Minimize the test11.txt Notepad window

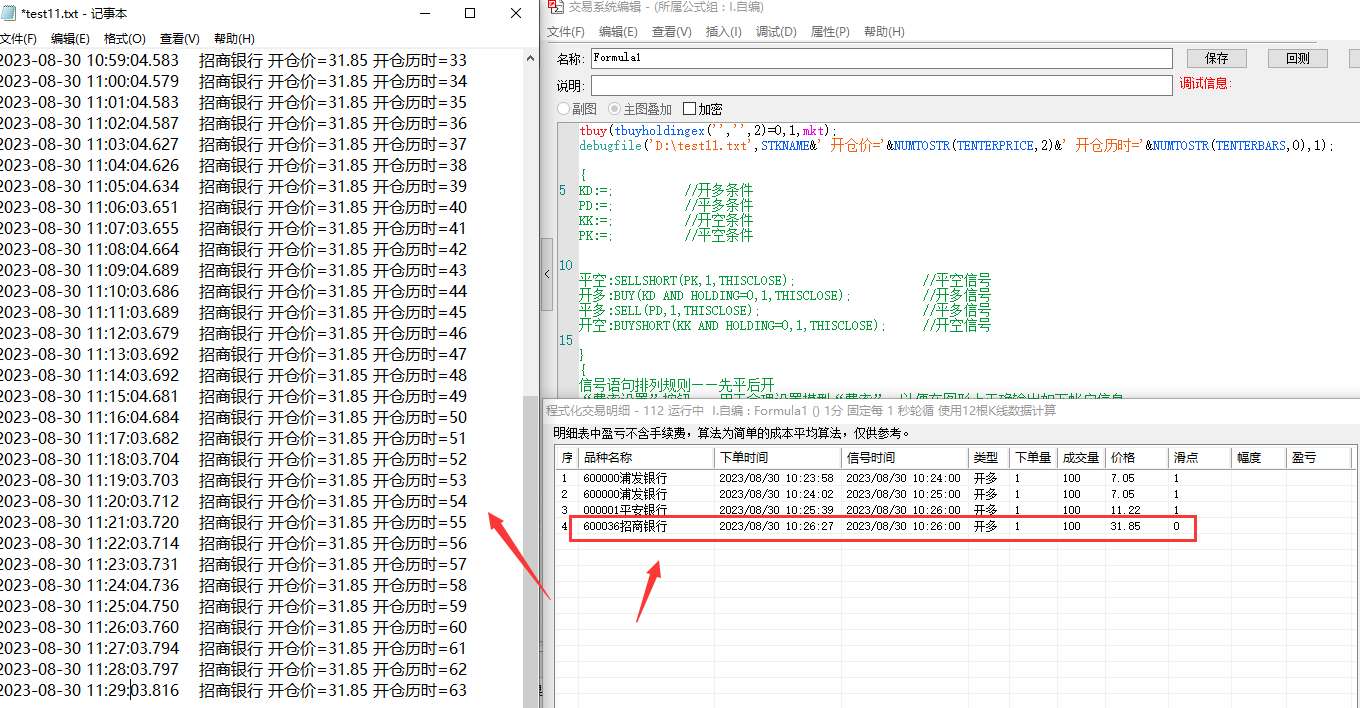coord(425,14)
